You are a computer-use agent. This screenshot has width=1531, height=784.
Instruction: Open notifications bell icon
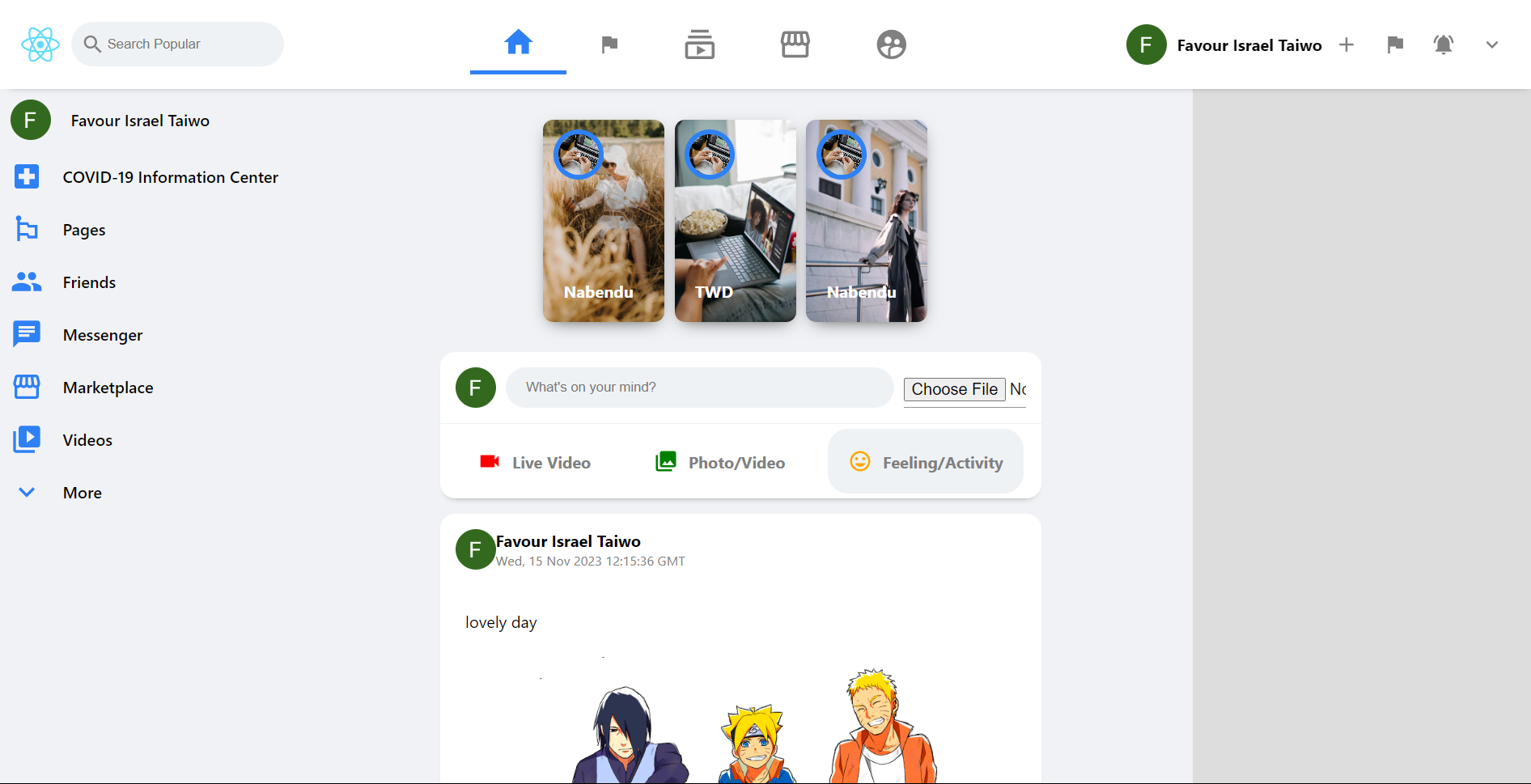tap(1443, 45)
